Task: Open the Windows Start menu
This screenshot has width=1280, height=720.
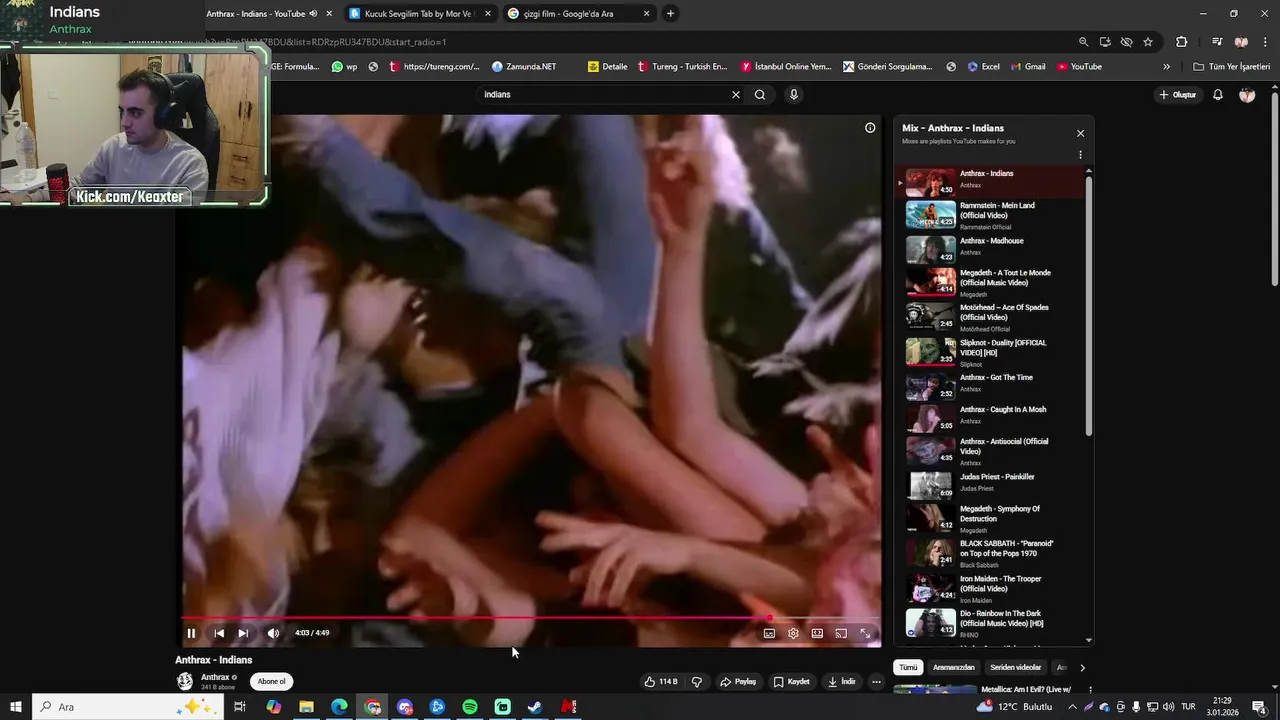Action: (16, 707)
